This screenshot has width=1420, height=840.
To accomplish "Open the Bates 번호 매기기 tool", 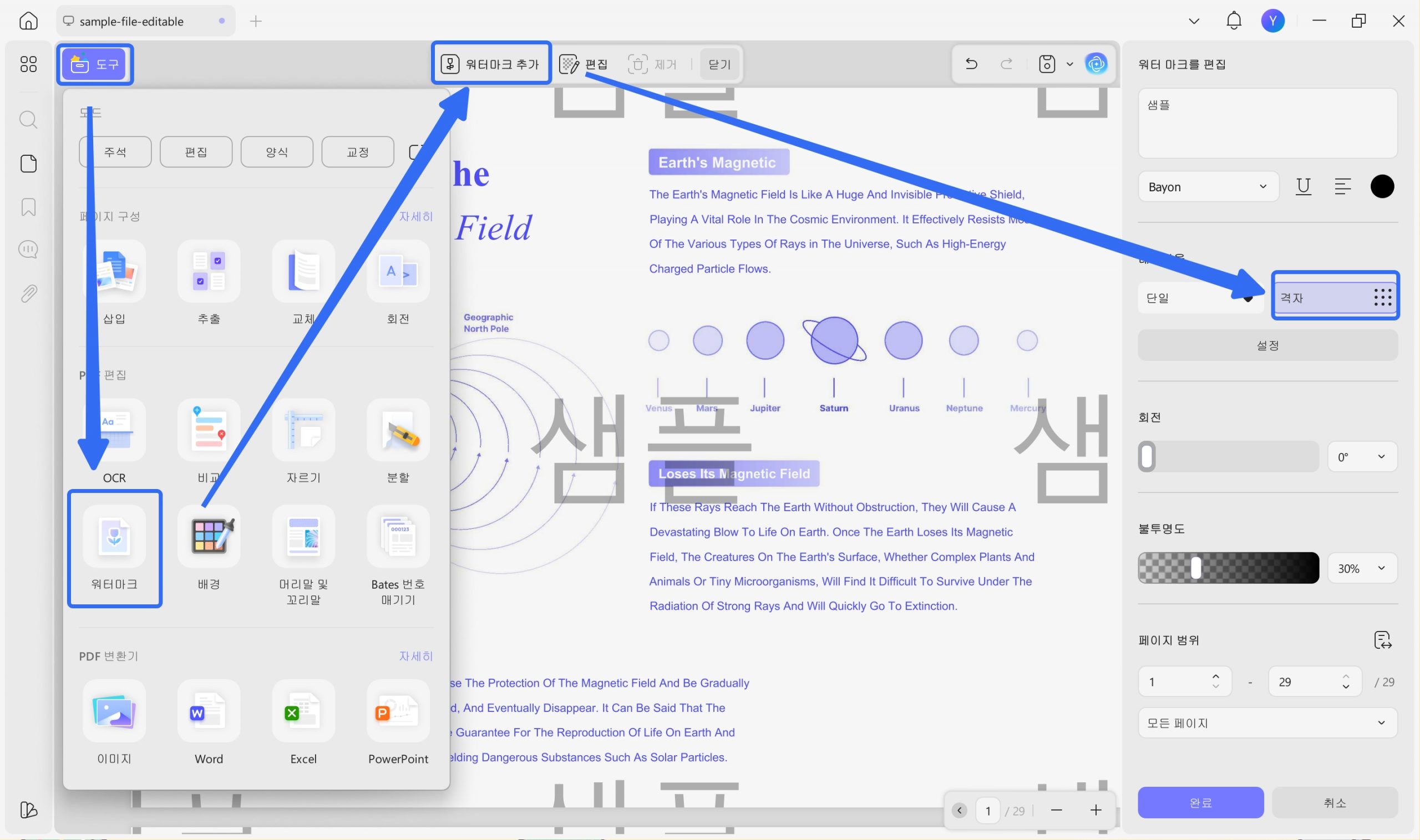I will [398, 556].
